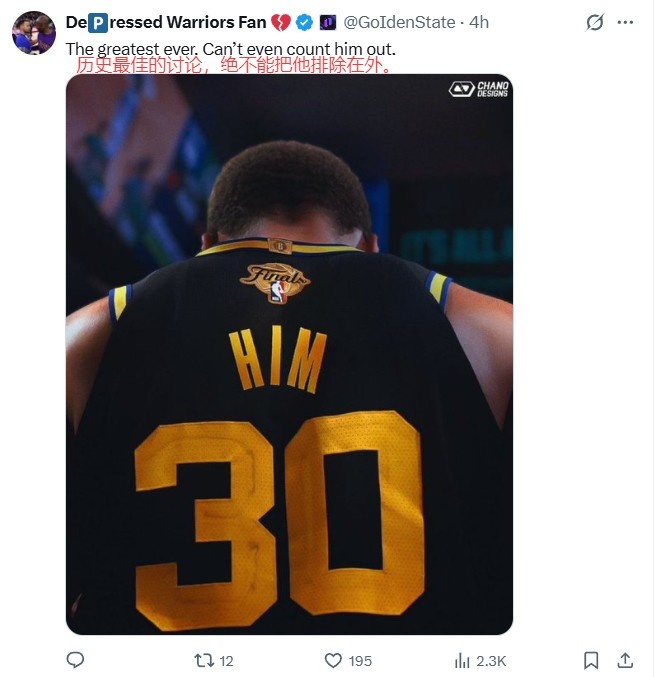Image resolution: width=655 pixels, height=677 pixels.
Task: Click the blue verified checkmark badge
Action: [x=305, y=22]
